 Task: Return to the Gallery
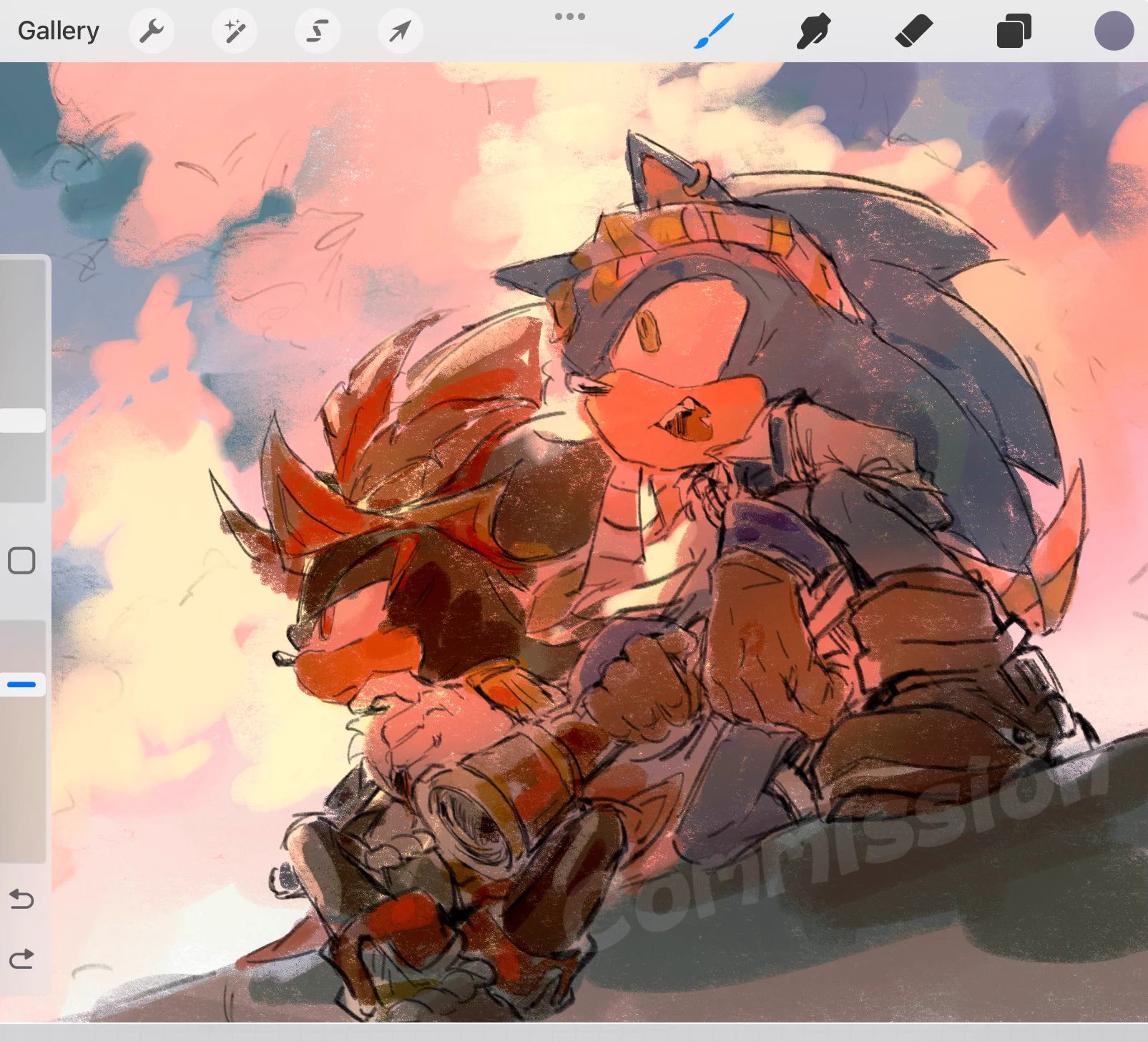pos(59,31)
